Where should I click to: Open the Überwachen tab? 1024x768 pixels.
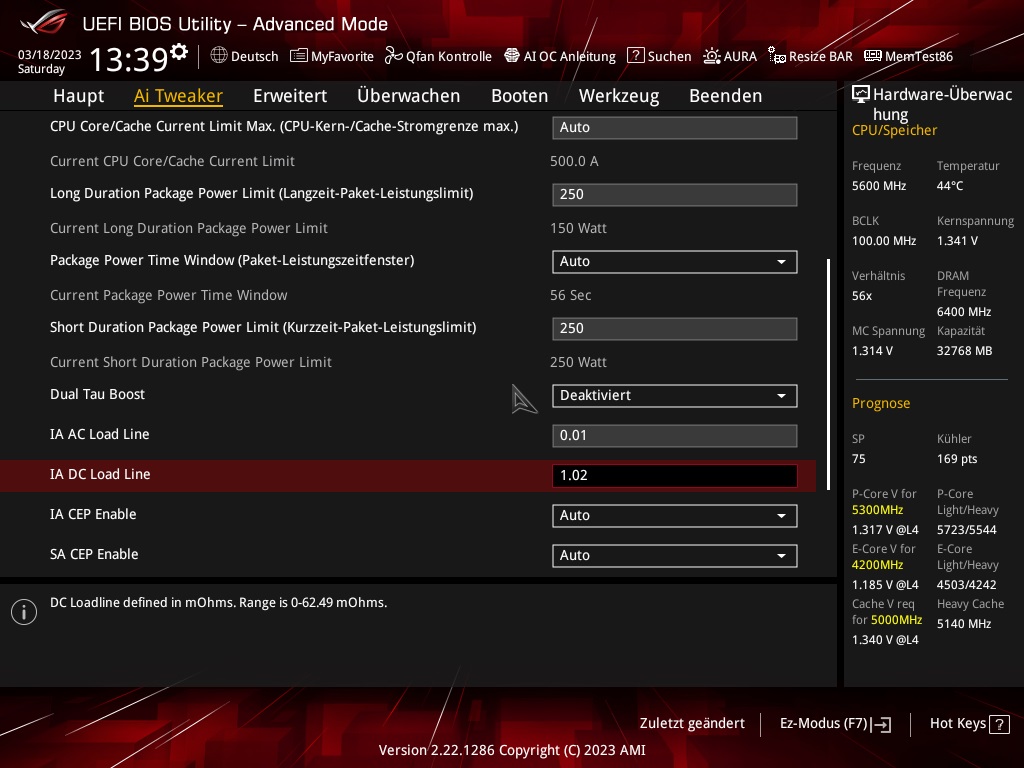click(408, 96)
